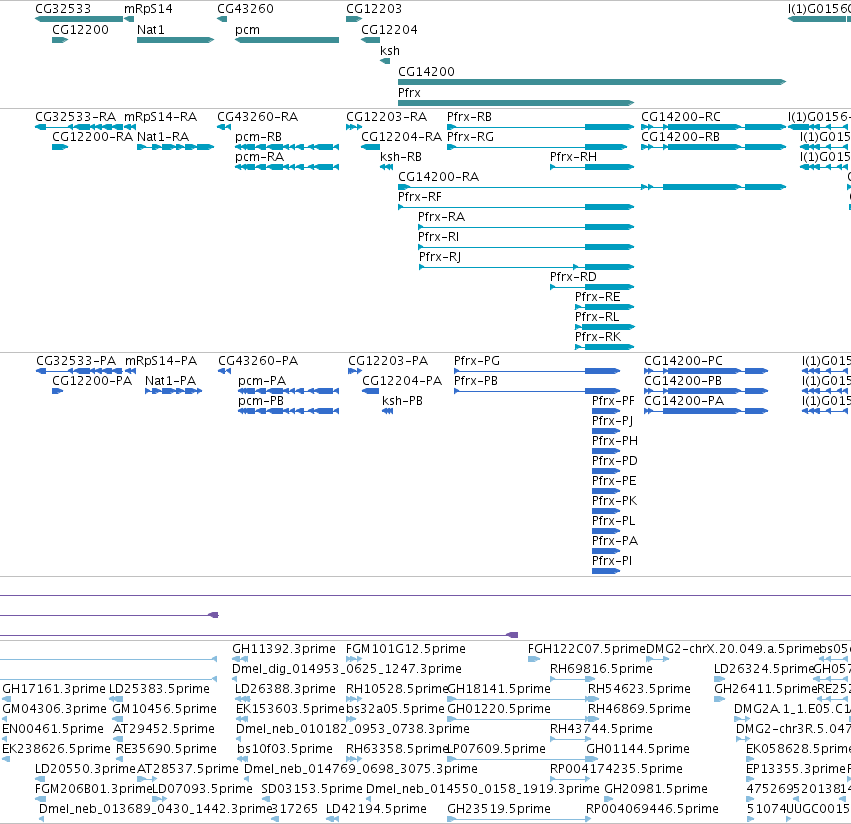Click EST LD42194.5prime label
The height and width of the screenshot is (824, 851).
(376, 809)
